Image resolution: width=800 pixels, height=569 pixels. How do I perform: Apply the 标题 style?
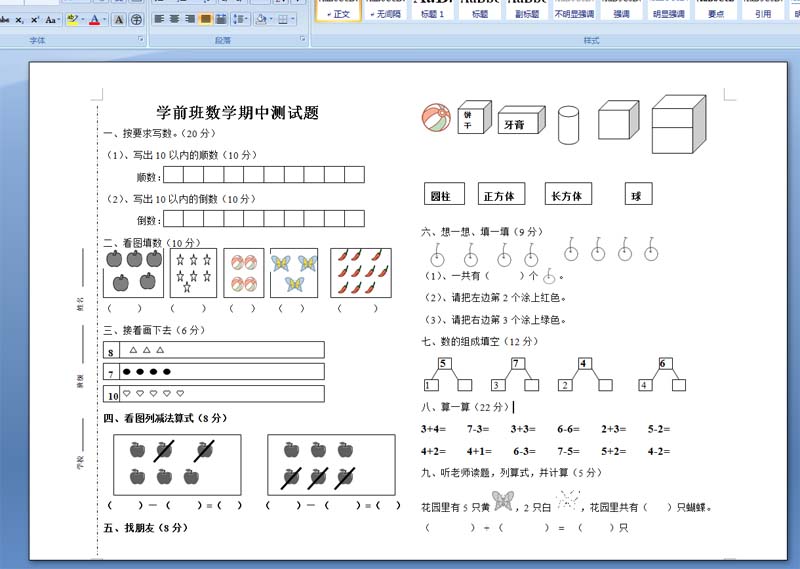[480, 11]
